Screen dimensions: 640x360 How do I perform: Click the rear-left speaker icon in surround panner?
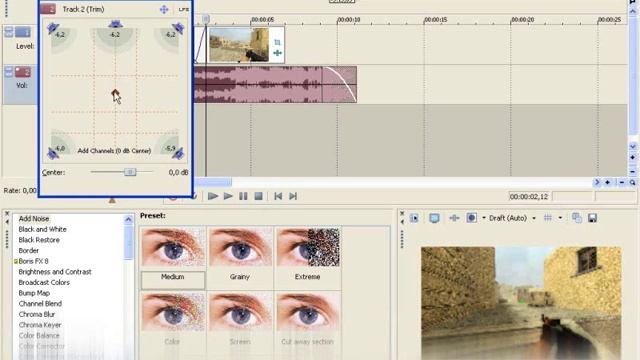click(53, 153)
